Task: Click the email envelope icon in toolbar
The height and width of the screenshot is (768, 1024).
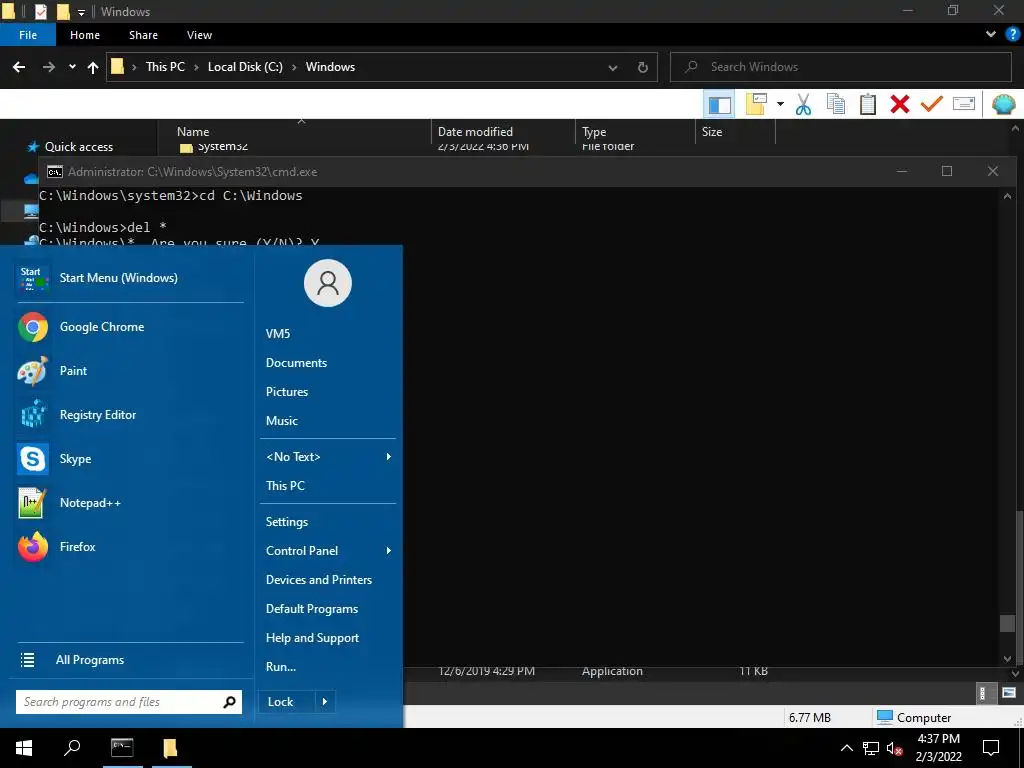Action: 964,104
